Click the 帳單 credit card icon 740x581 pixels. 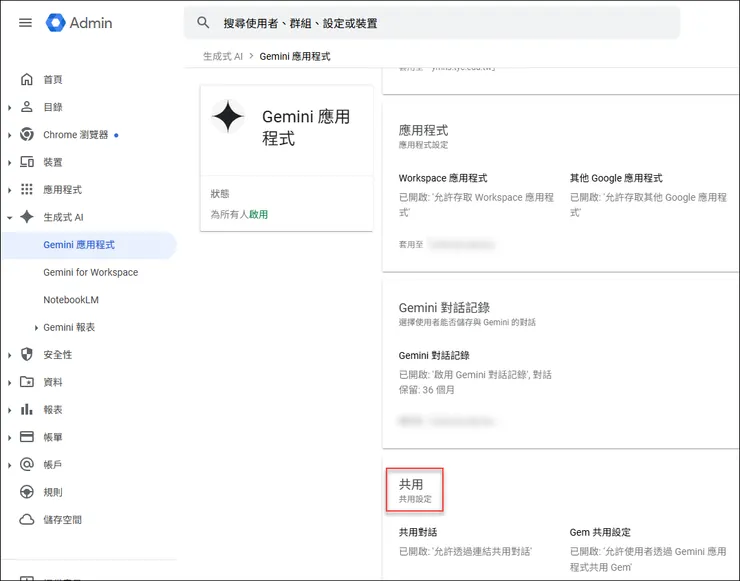click(27, 437)
